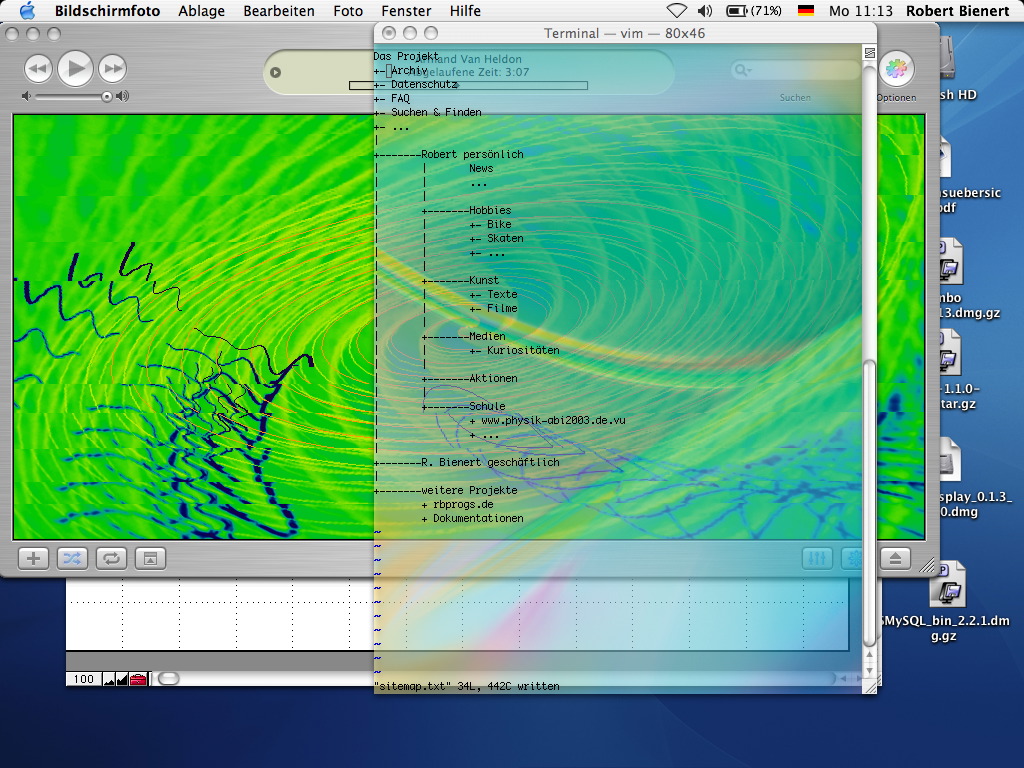Open the AirPort Wi-Fi status menu
Screen dimensions: 1024x768
coord(677,10)
